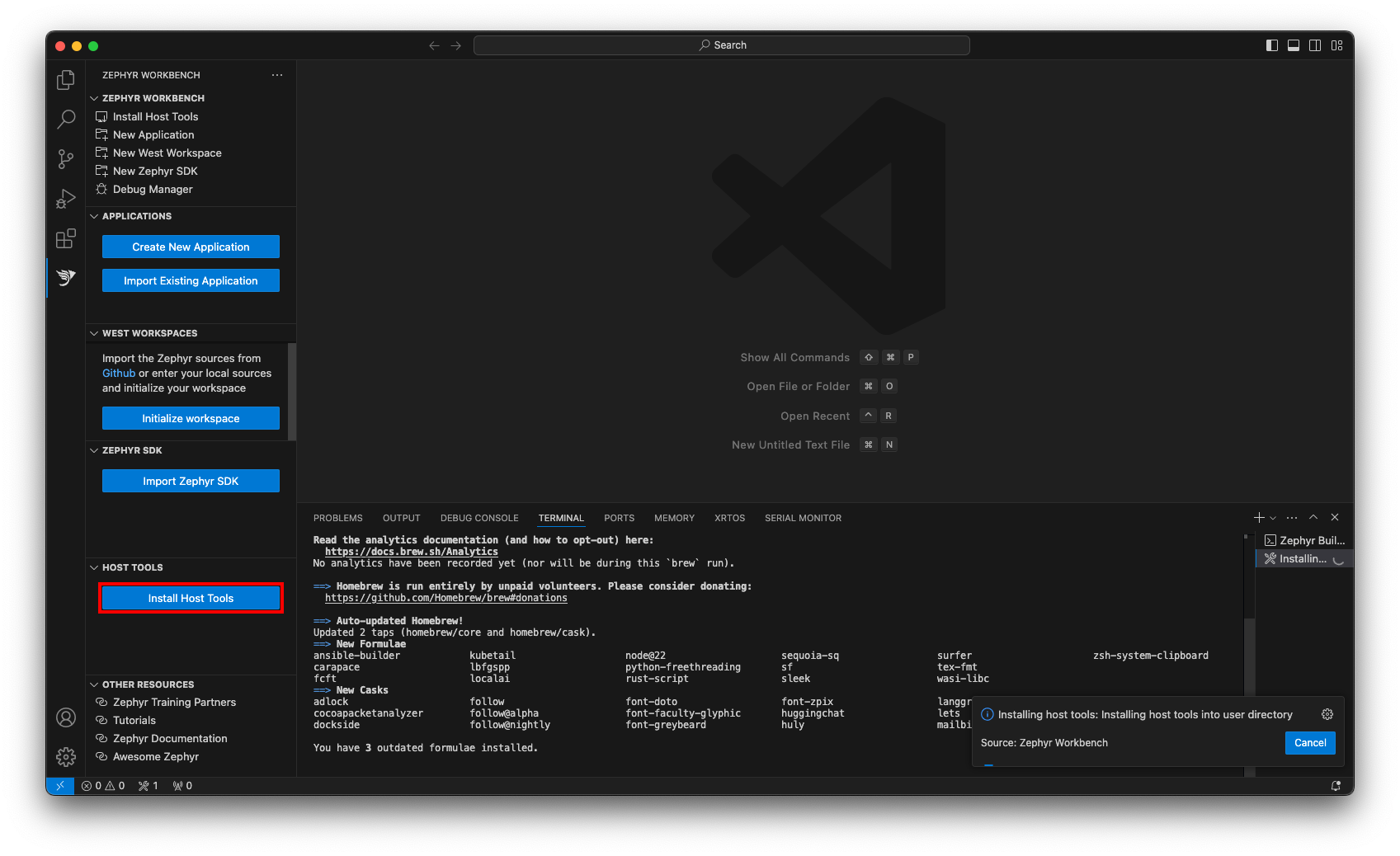
Task: Maximize the panel with the chevron icon
Action: [x=1313, y=517]
